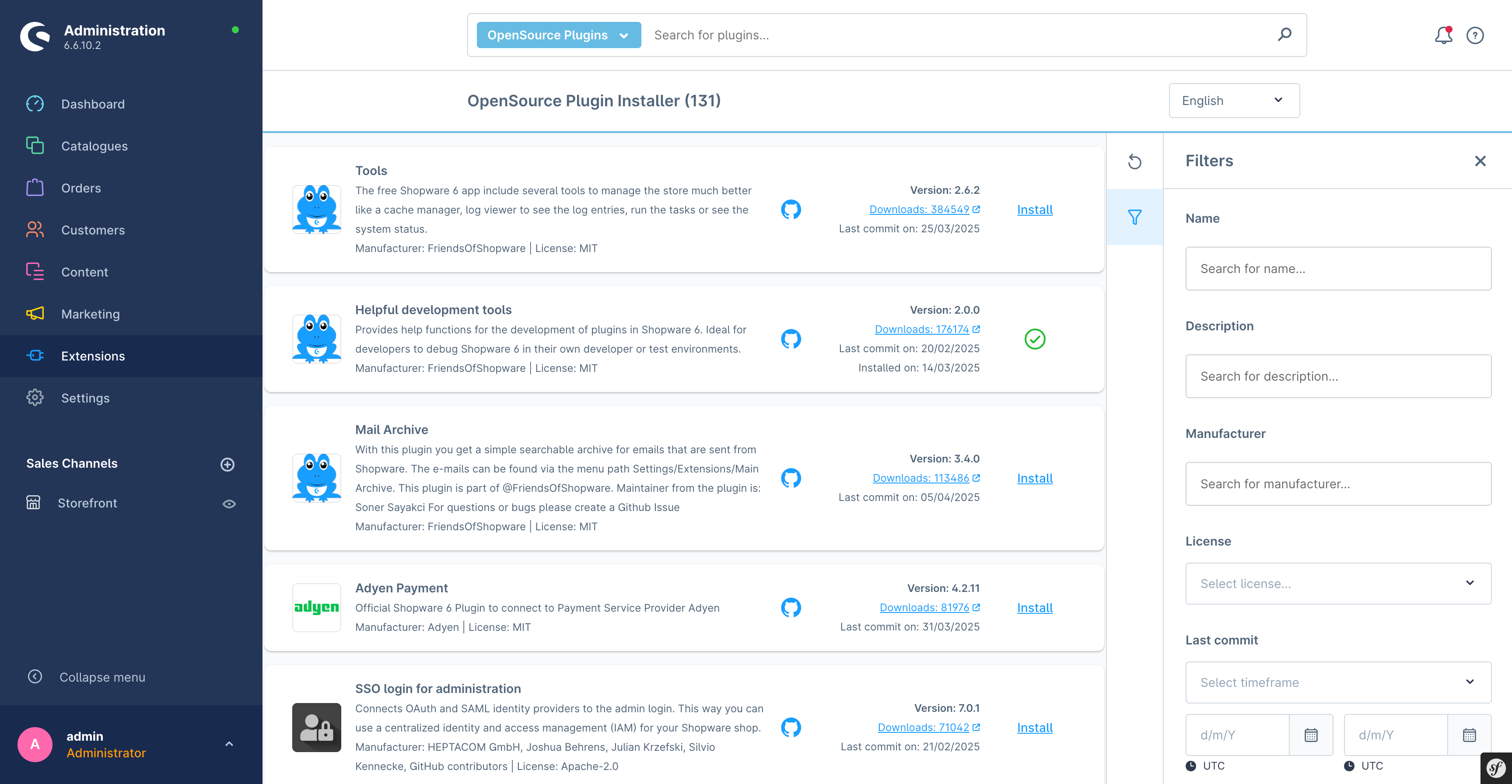The height and width of the screenshot is (784, 1512).
Task: Click installed checkmark for Helpful development tools
Action: click(x=1034, y=339)
